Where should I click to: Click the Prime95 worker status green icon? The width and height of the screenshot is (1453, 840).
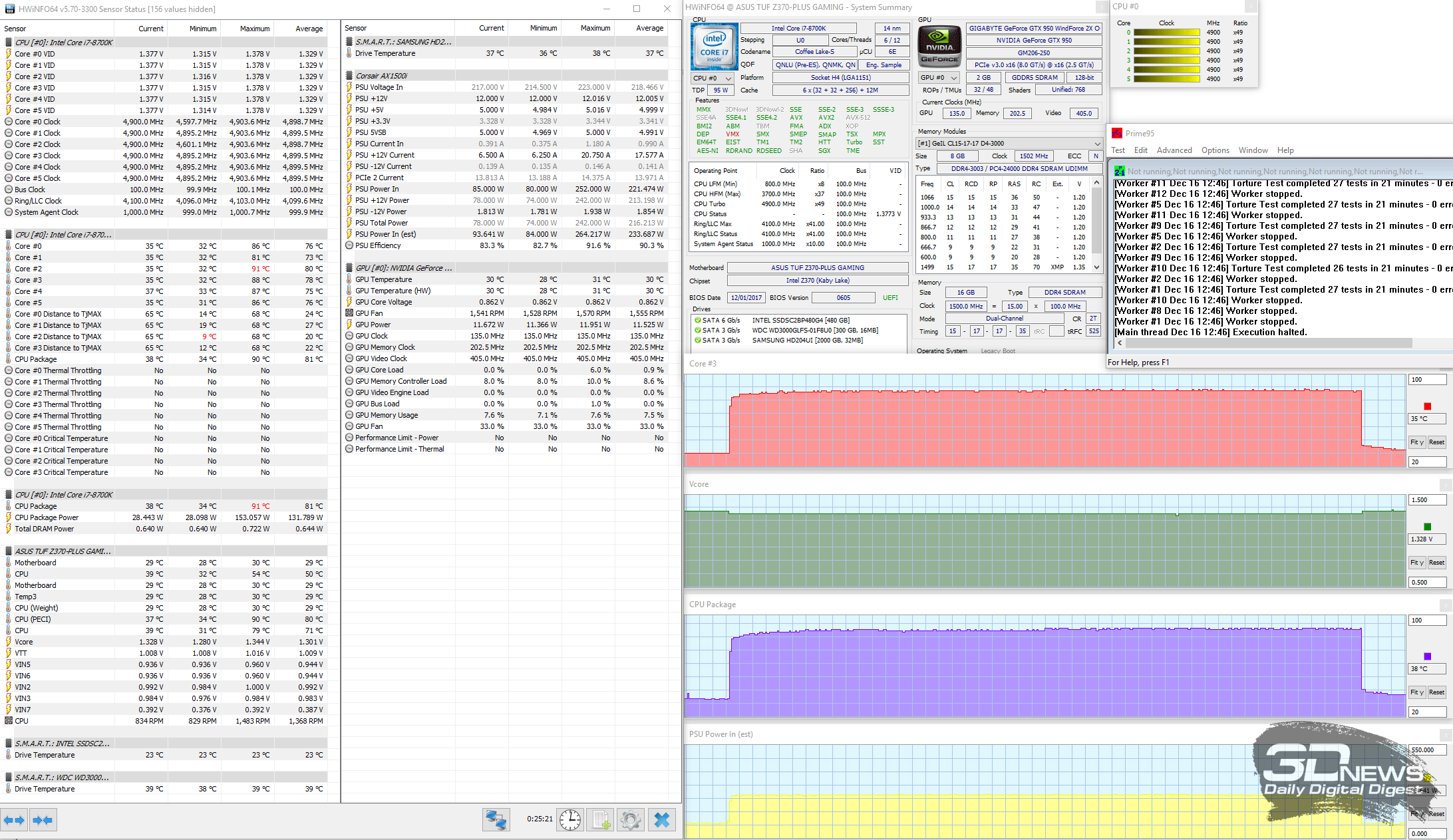pyautogui.click(x=1120, y=171)
